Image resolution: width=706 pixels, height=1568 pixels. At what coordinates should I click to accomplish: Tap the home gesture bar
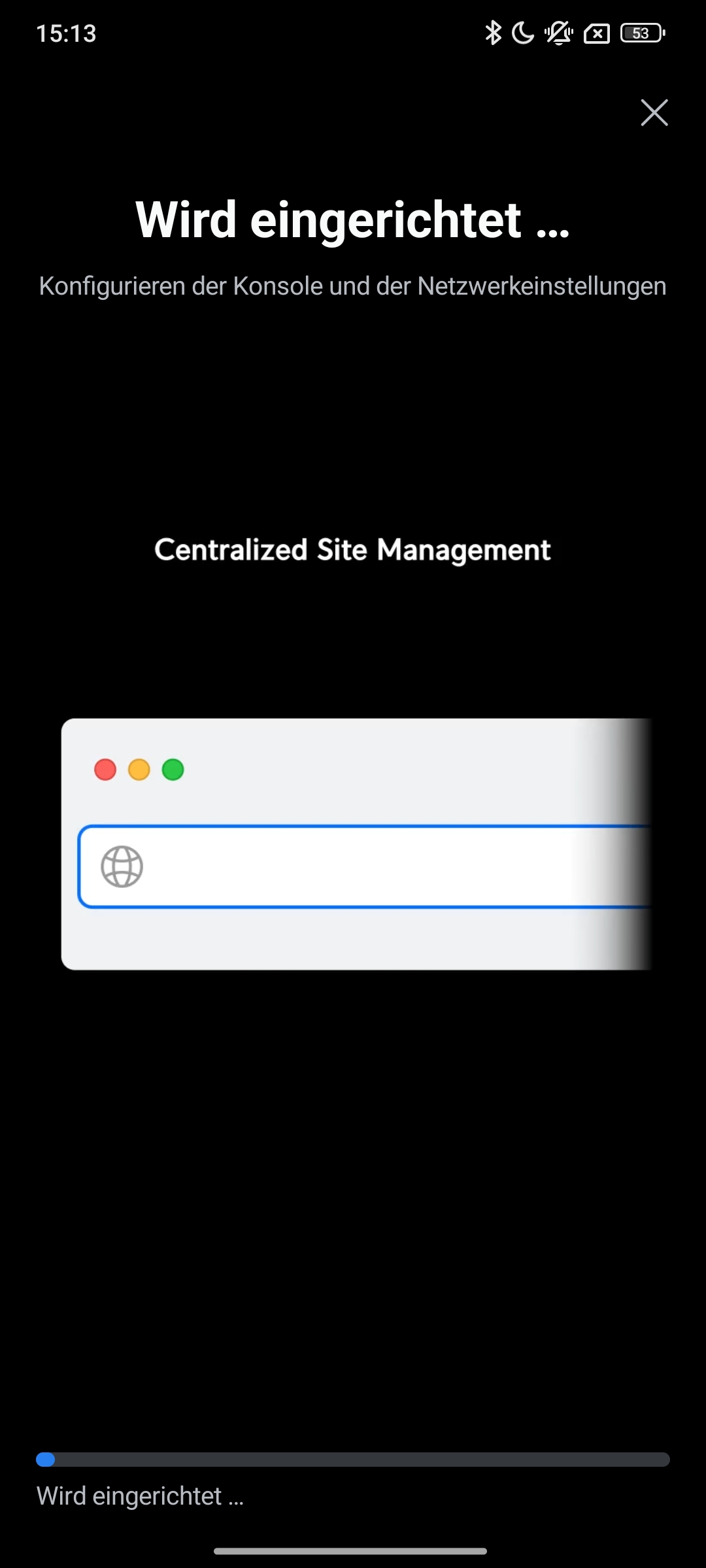(350, 1551)
